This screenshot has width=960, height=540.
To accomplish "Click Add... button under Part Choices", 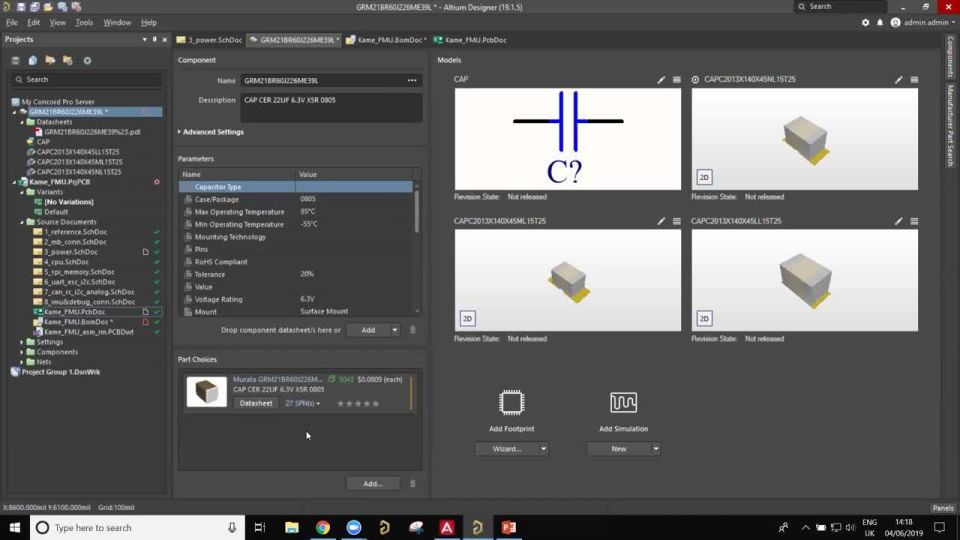I will [373, 484].
